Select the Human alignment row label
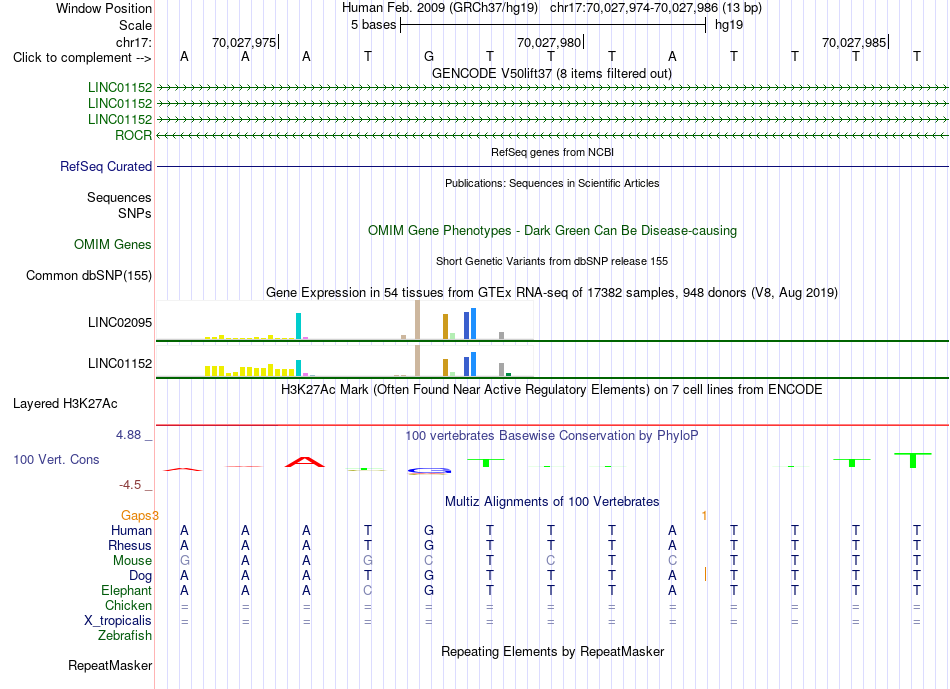 [x=131, y=530]
